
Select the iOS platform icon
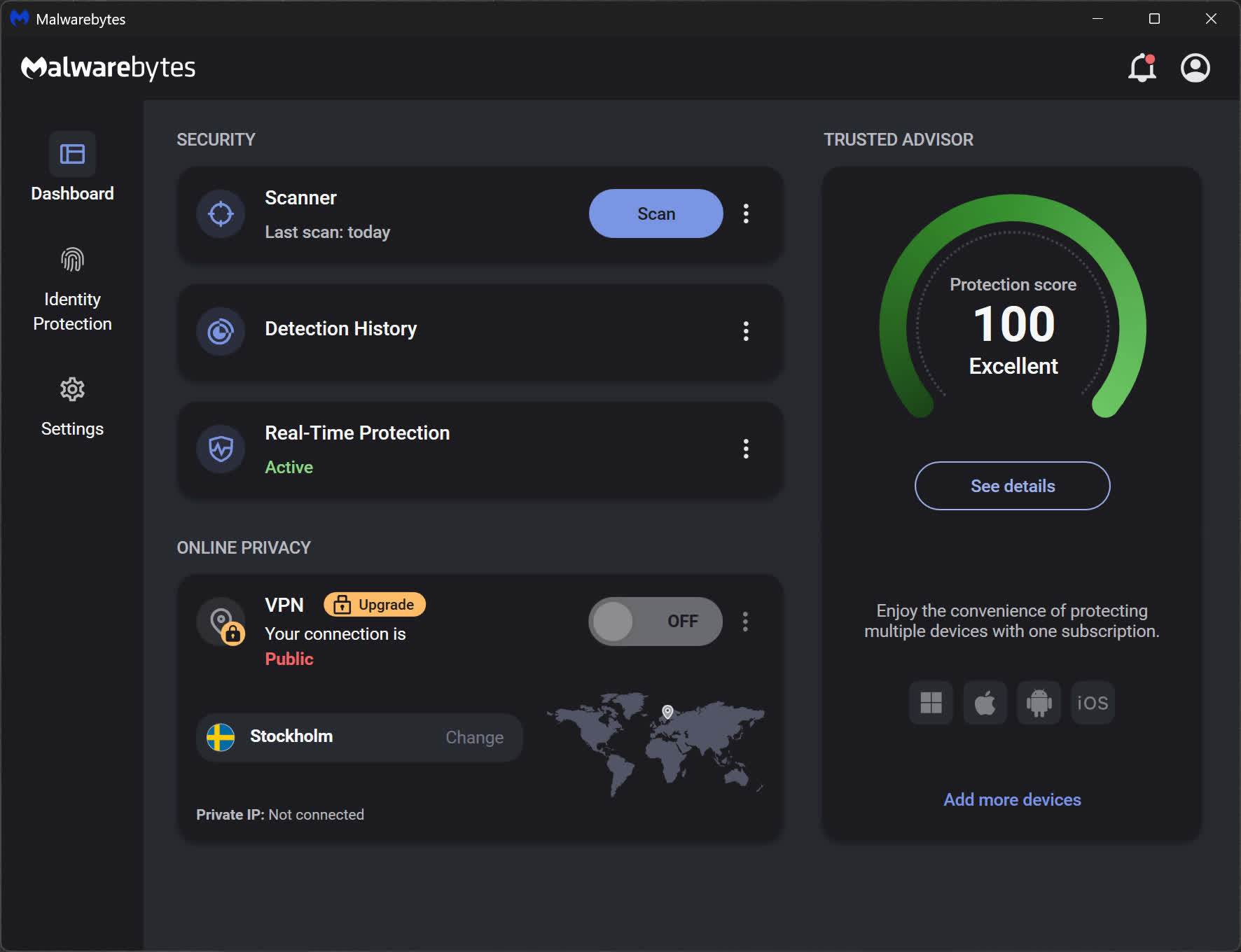[1093, 702]
